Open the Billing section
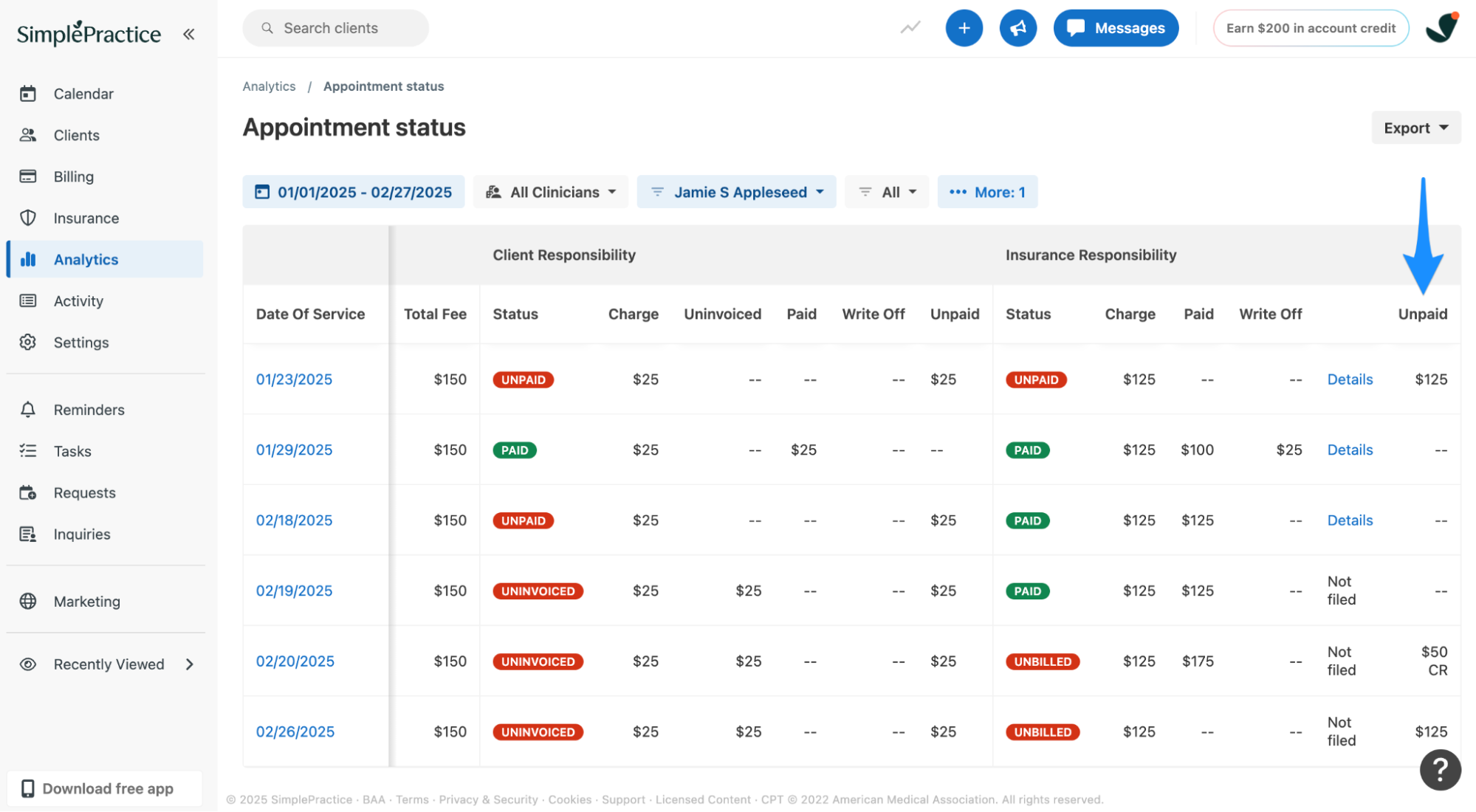The height and width of the screenshot is (812, 1476). pos(105,176)
